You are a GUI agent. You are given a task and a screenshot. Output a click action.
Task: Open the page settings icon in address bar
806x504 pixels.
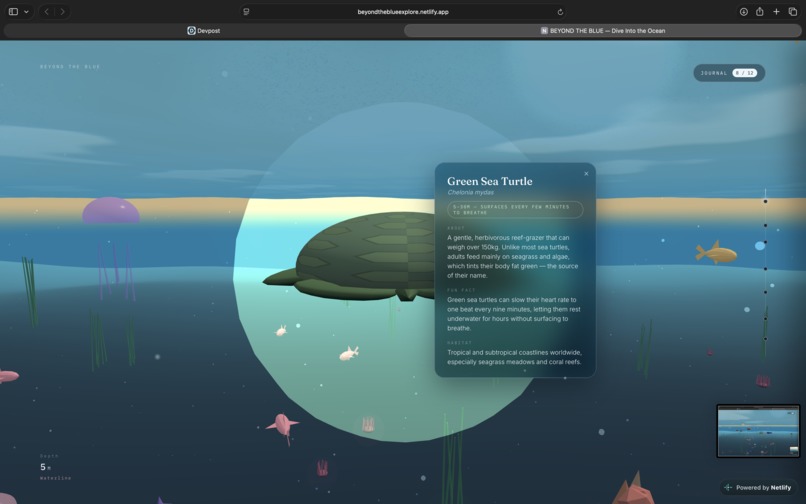click(246, 12)
